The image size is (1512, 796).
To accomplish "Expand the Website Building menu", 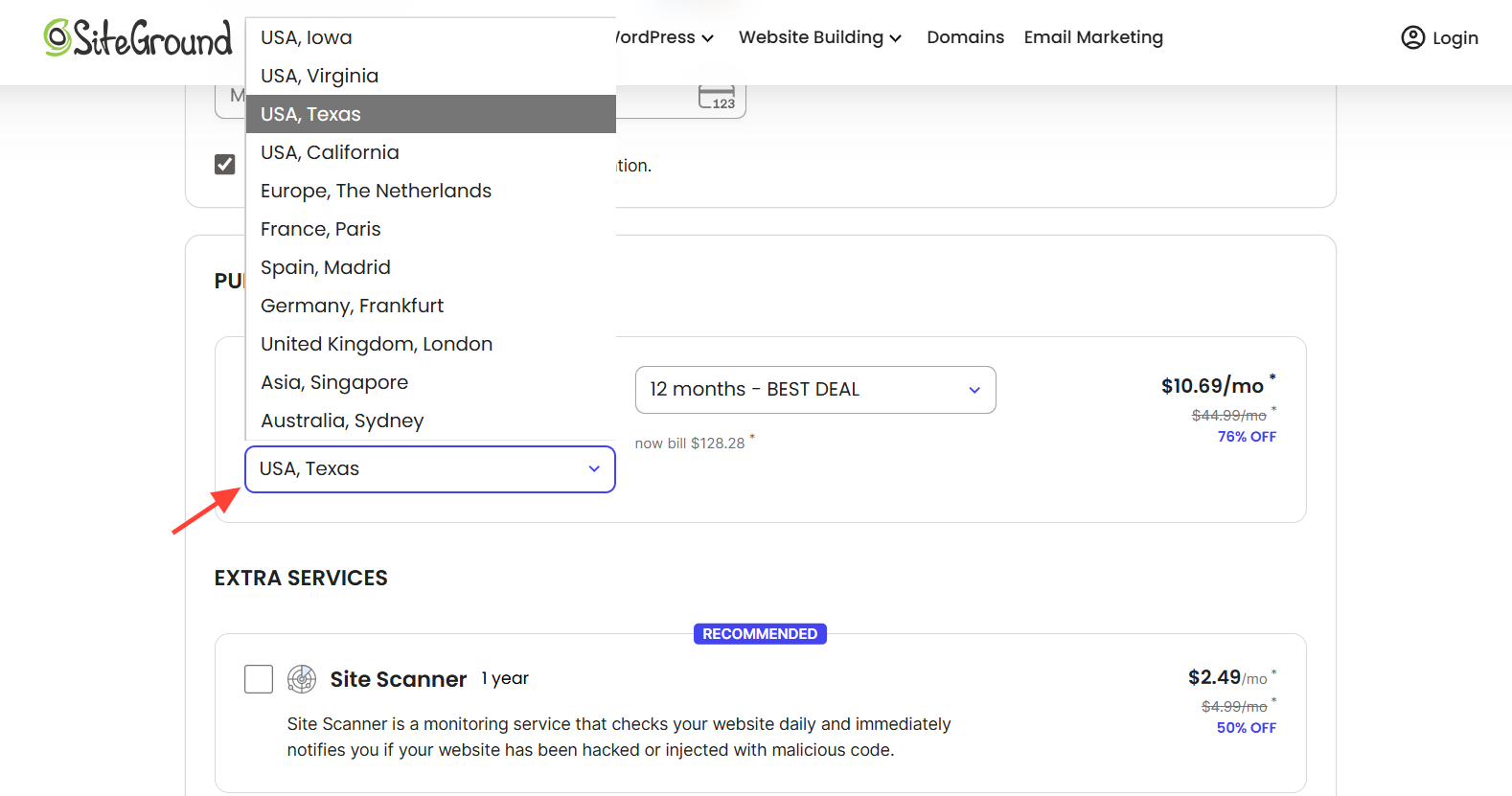I will click(x=820, y=37).
